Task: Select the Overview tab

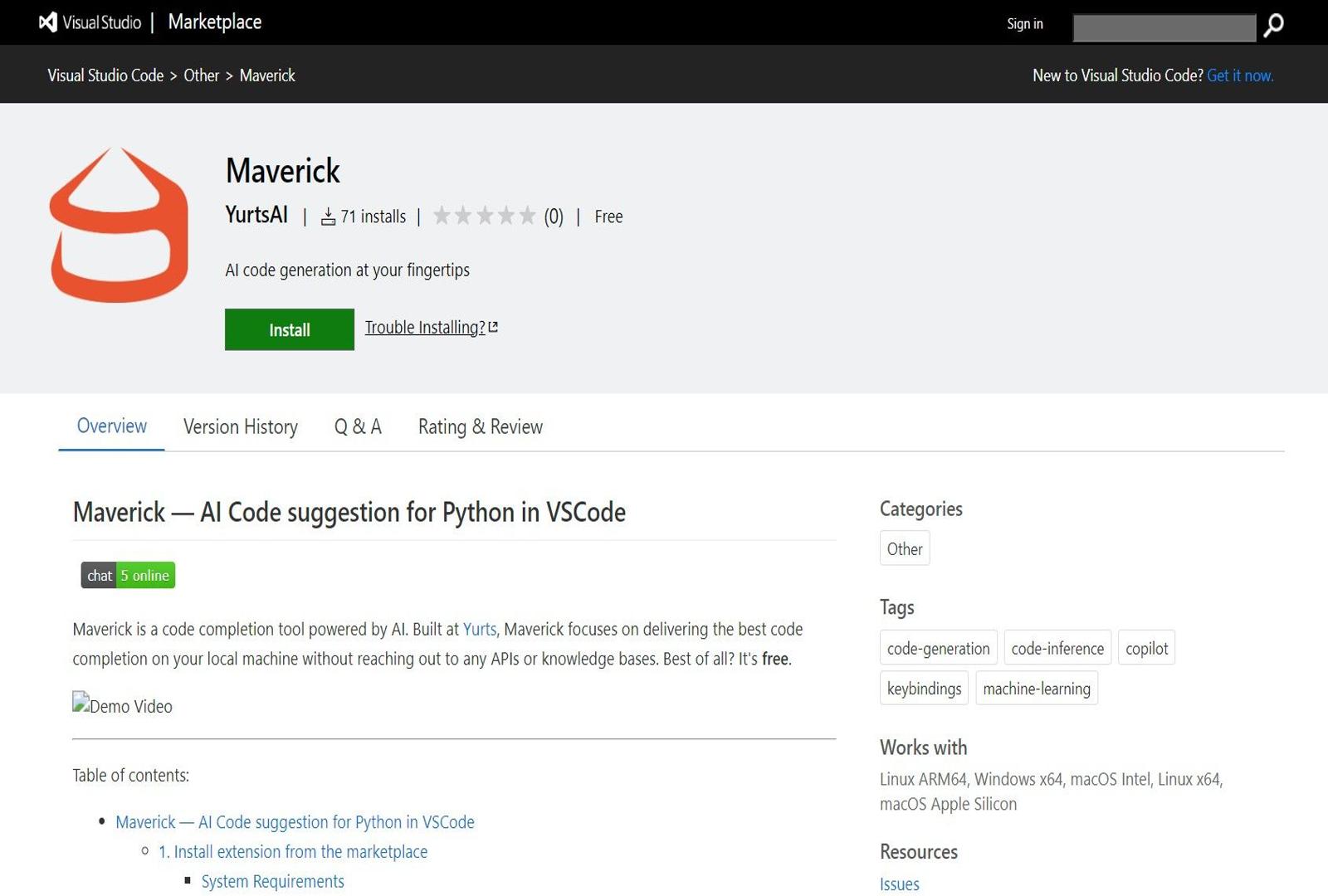Action: coord(112,426)
